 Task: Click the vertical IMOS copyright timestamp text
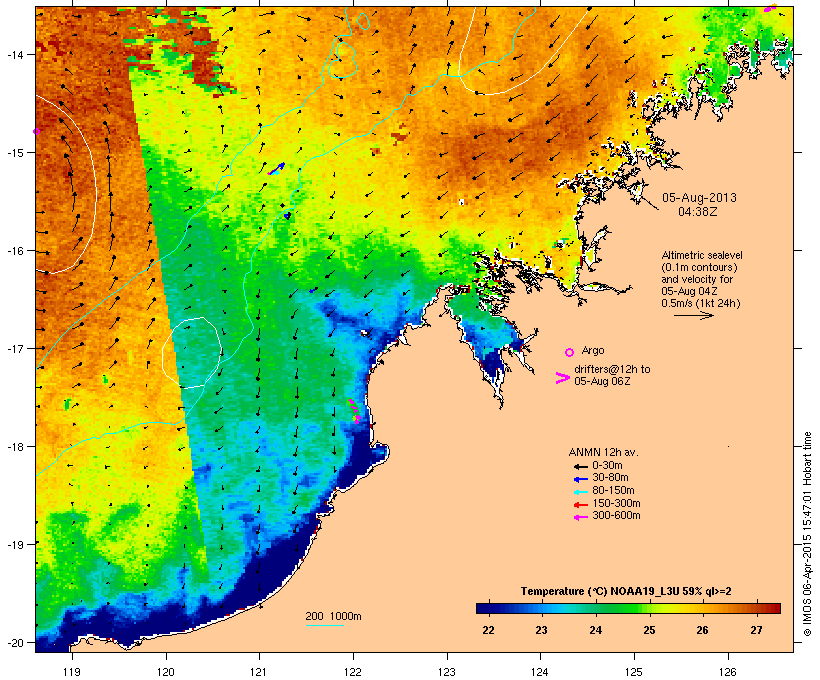[807, 534]
